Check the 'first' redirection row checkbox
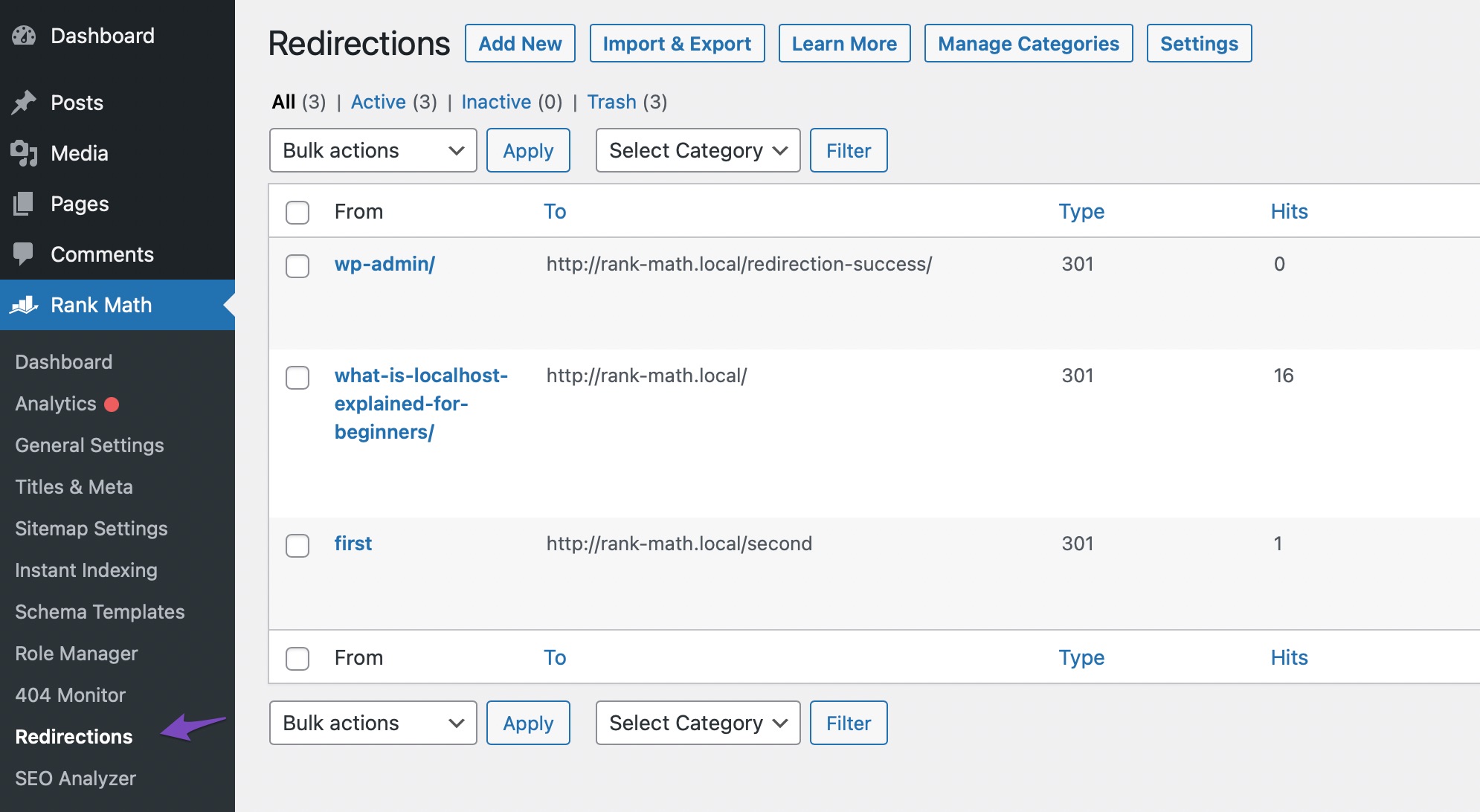Viewport: 1480px width, 812px height. 297,545
